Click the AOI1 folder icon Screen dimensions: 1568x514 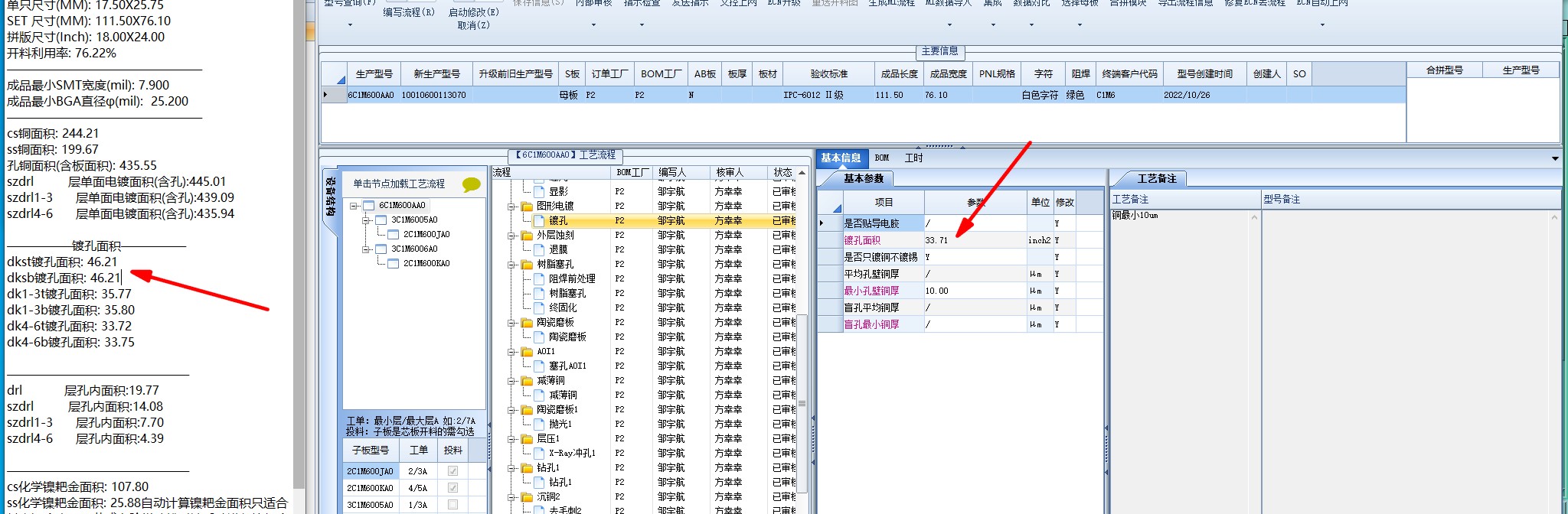tap(527, 351)
